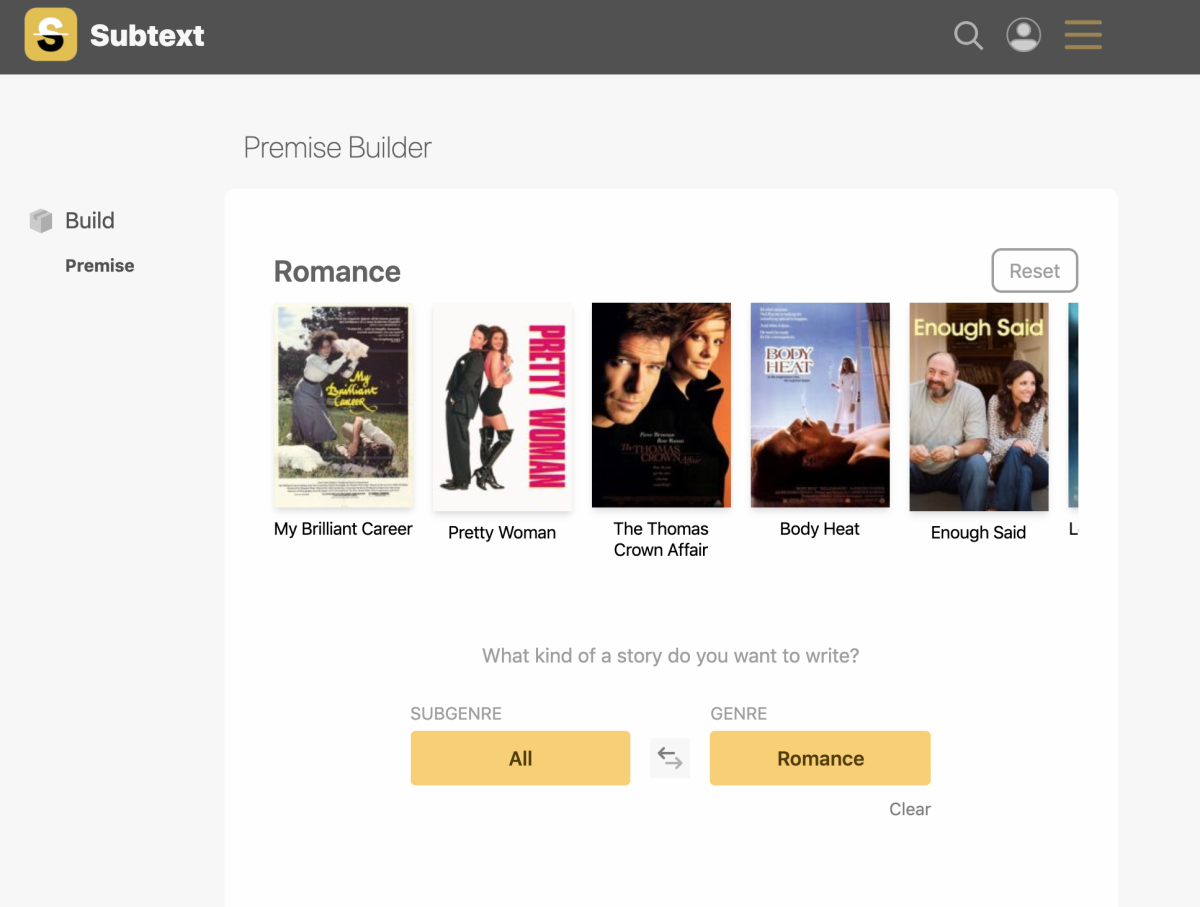Image resolution: width=1200 pixels, height=907 pixels.
Task: Click the Clear link
Action: tap(910, 809)
